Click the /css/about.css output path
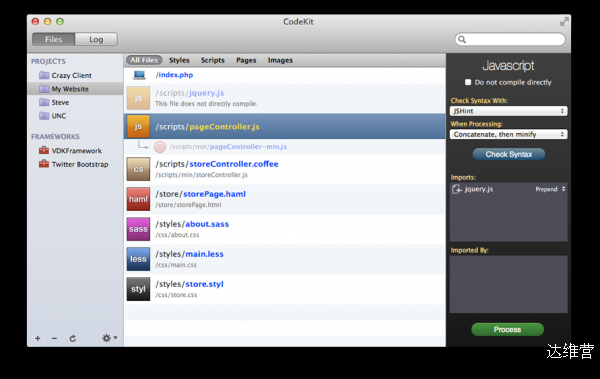 177,235
